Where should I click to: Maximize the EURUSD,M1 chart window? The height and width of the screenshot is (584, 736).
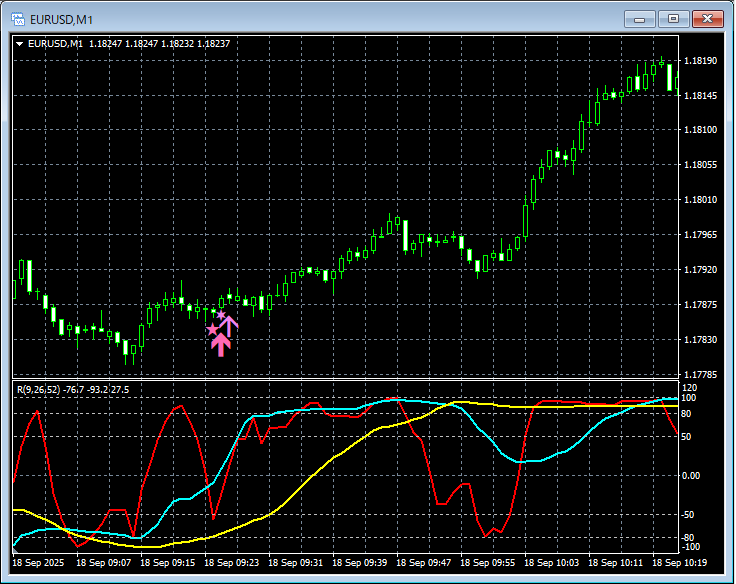coord(672,18)
